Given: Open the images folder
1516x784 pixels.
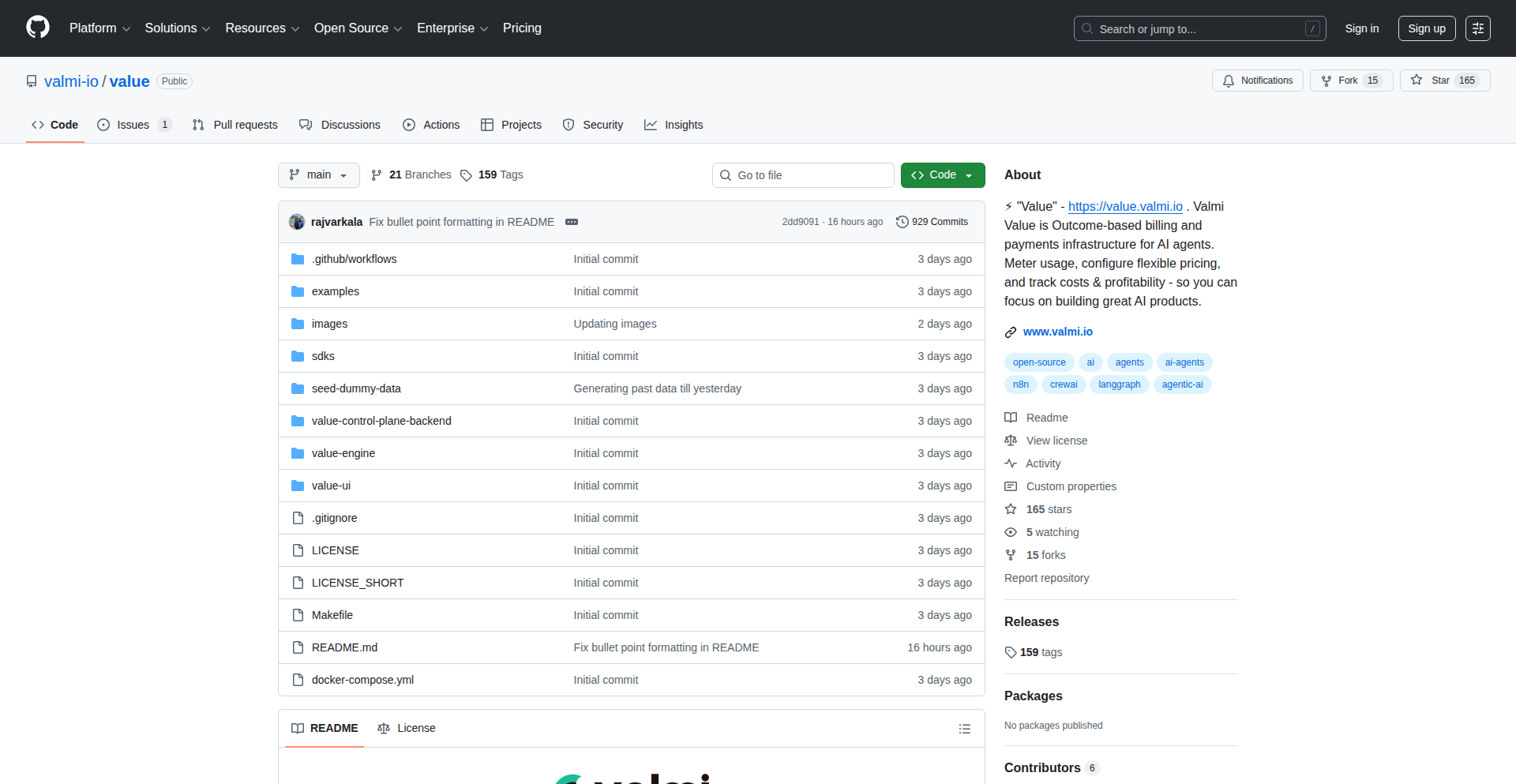Looking at the screenshot, I should (329, 324).
